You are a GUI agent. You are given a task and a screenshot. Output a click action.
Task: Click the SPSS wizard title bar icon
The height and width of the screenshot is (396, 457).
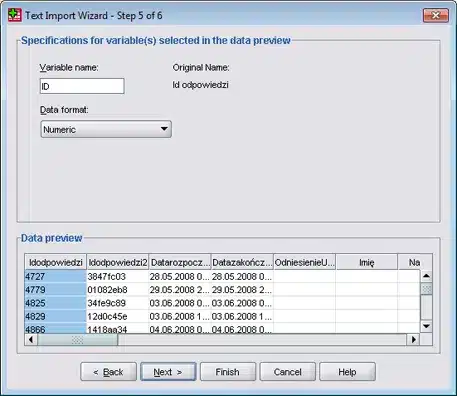coord(14,16)
